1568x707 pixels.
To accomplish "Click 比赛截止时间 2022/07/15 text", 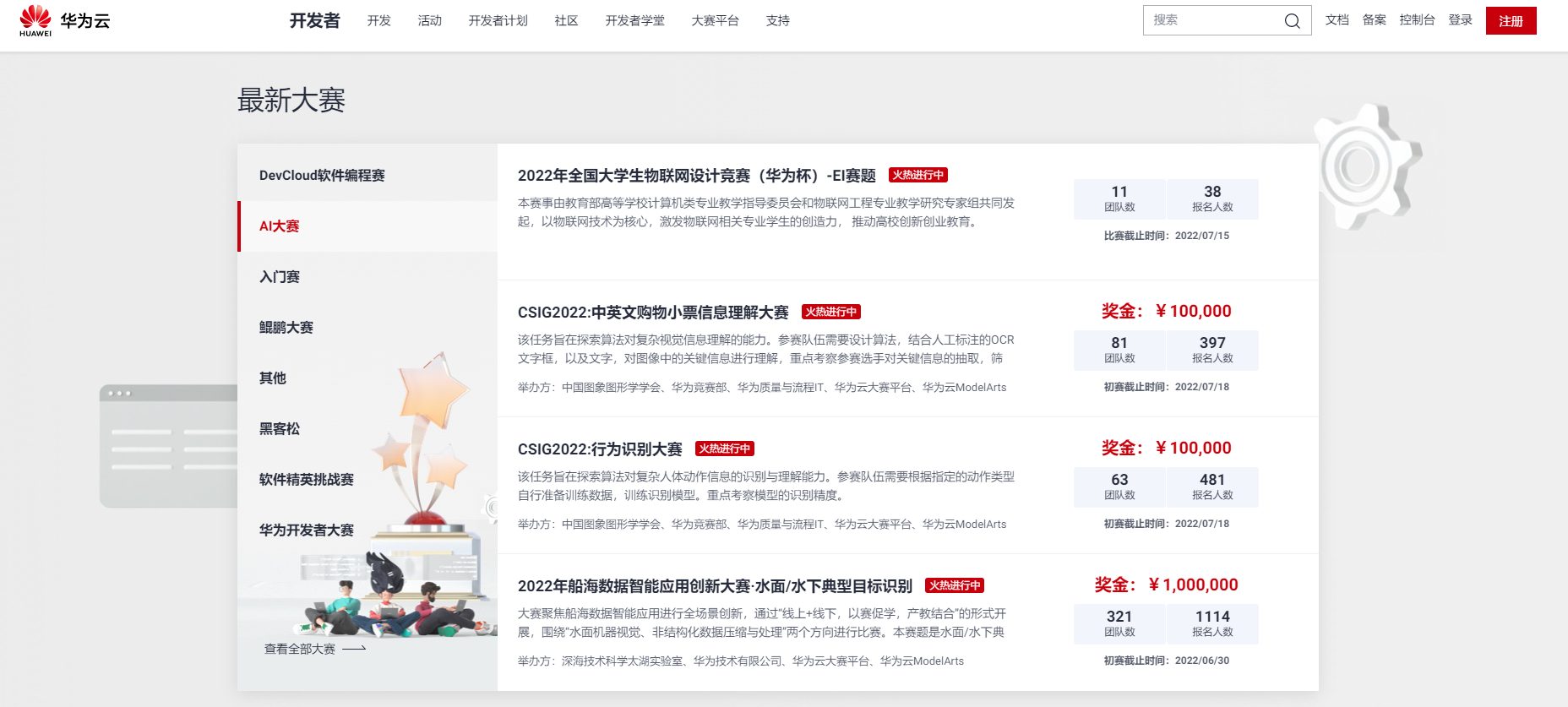I will (1167, 236).
